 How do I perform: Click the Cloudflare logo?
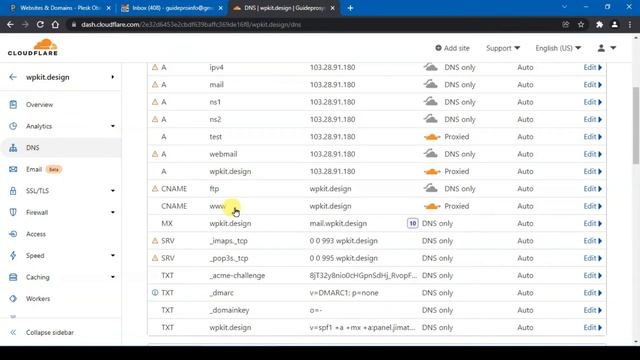coord(33,47)
